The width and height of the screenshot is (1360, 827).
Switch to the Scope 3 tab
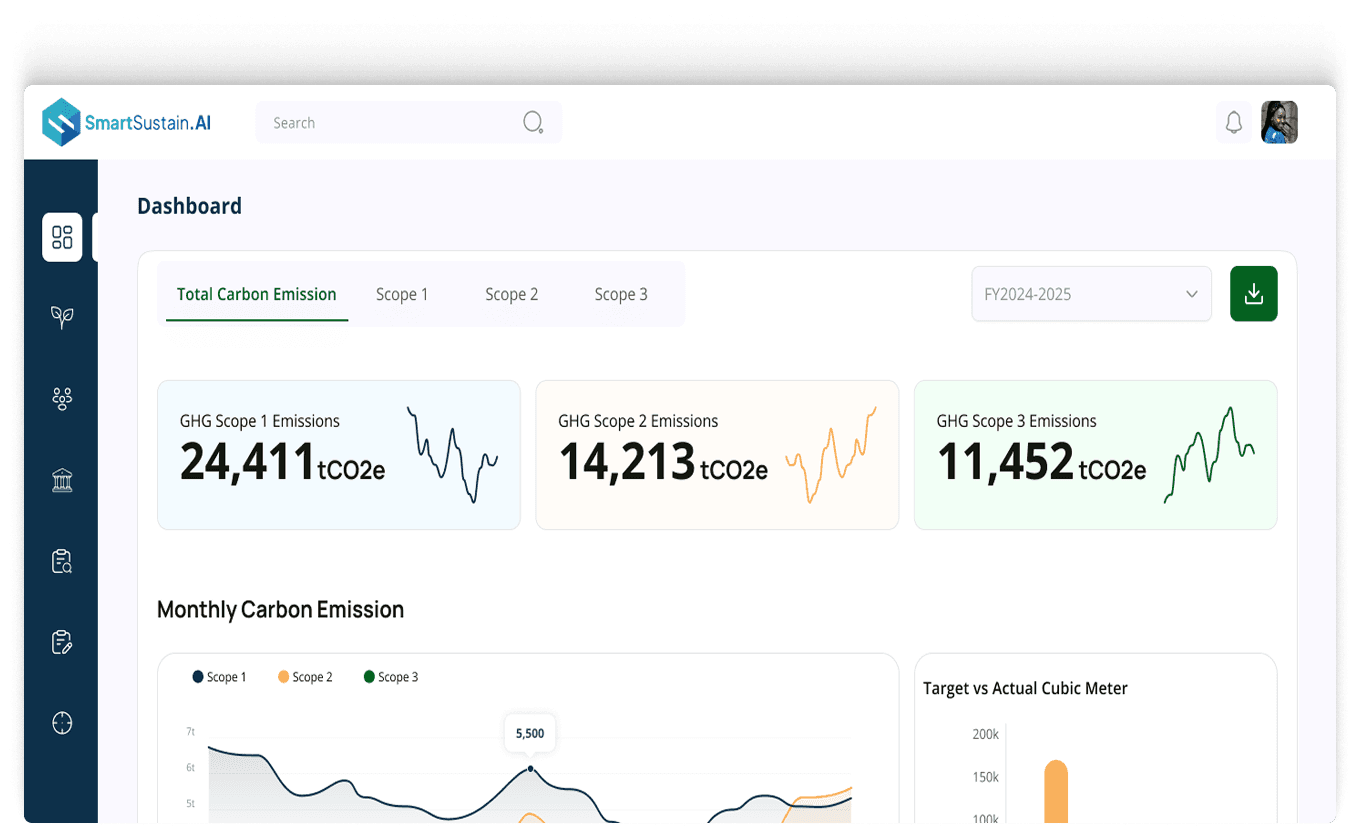coord(621,294)
